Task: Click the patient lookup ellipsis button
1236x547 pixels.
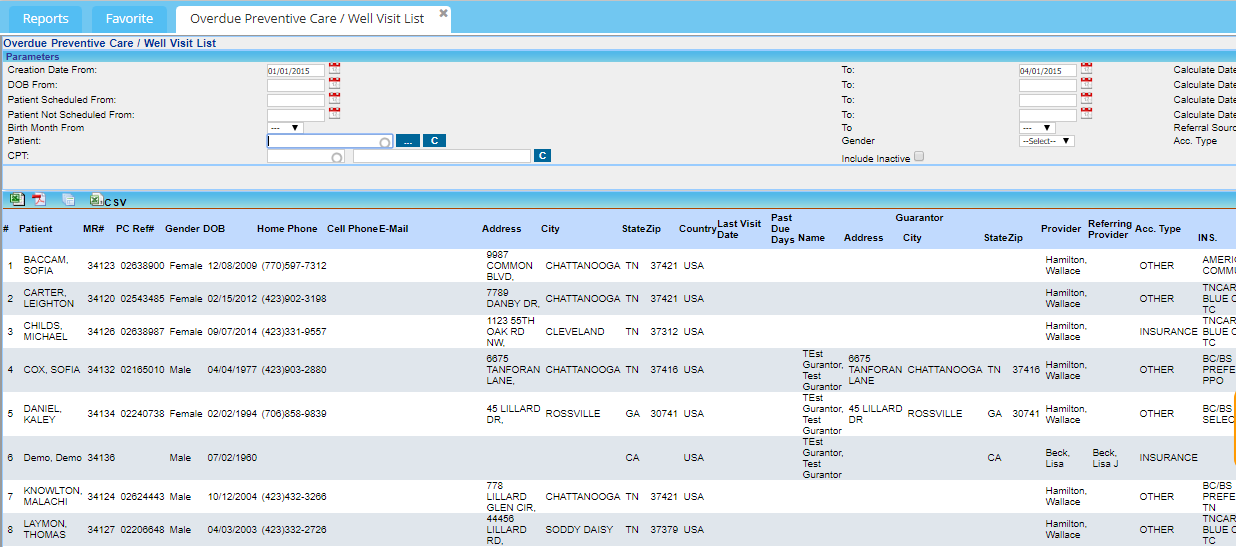Action: click(407, 142)
